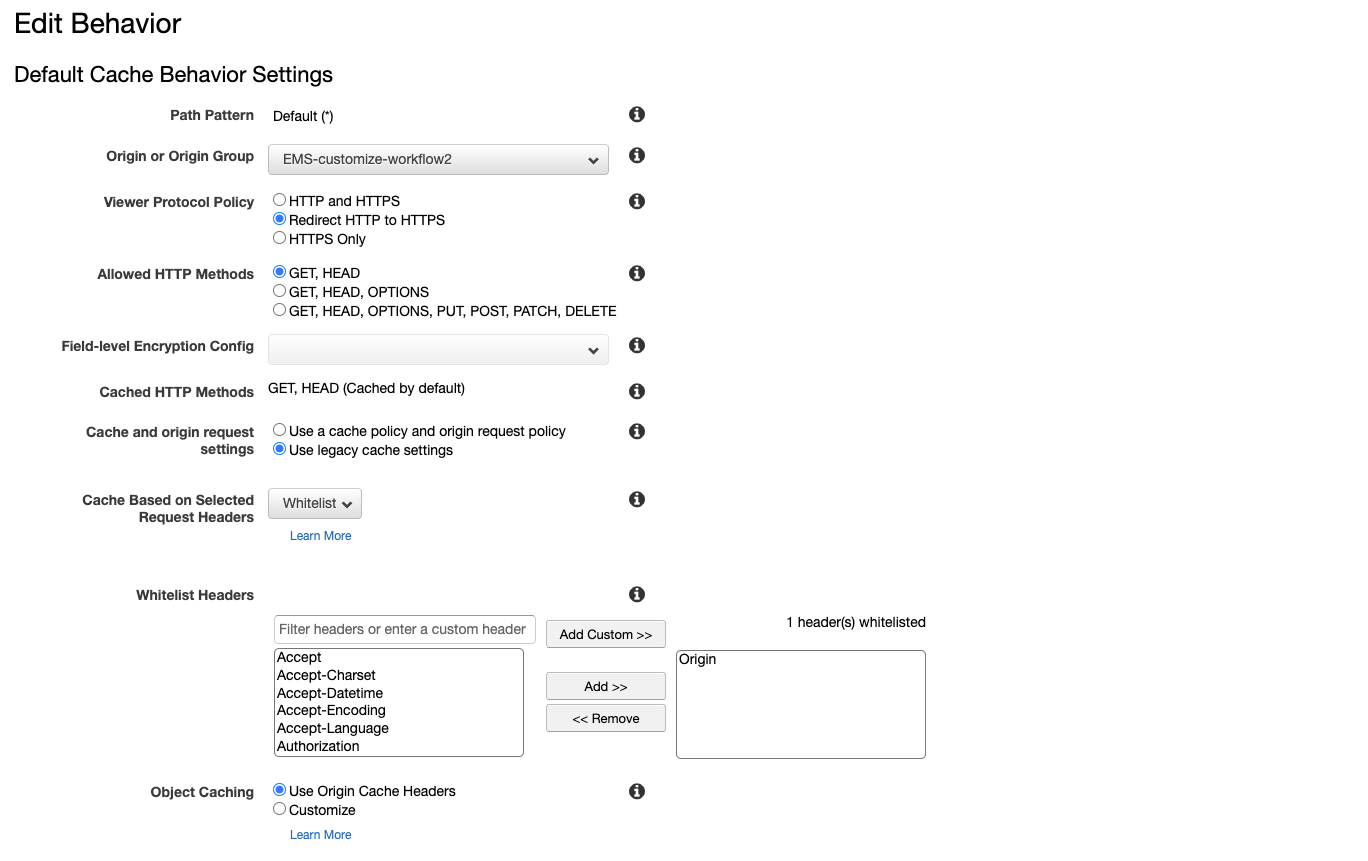Click the Origin or Origin Group info icon
Viewport: 1368px width, 861px height.
click(x=636, y=155)
